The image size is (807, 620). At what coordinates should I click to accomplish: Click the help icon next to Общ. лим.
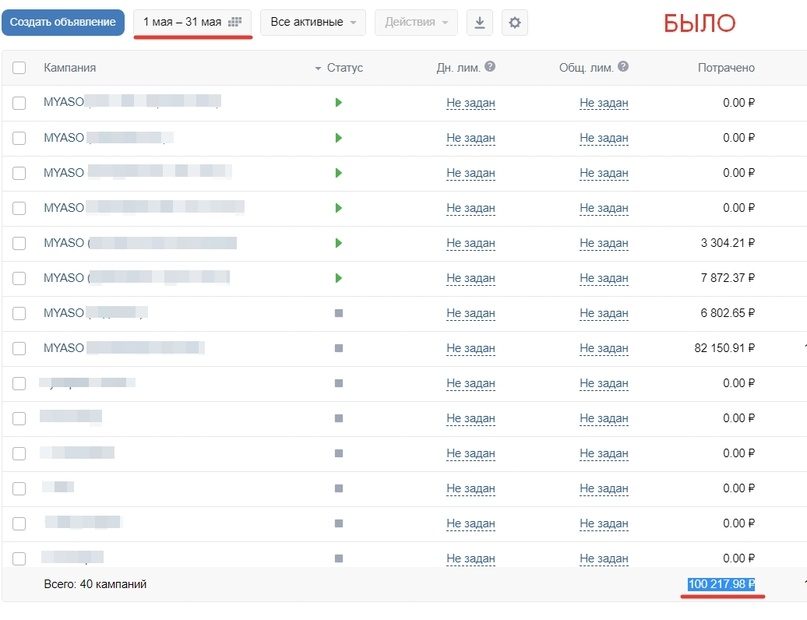tap(623, 66)
